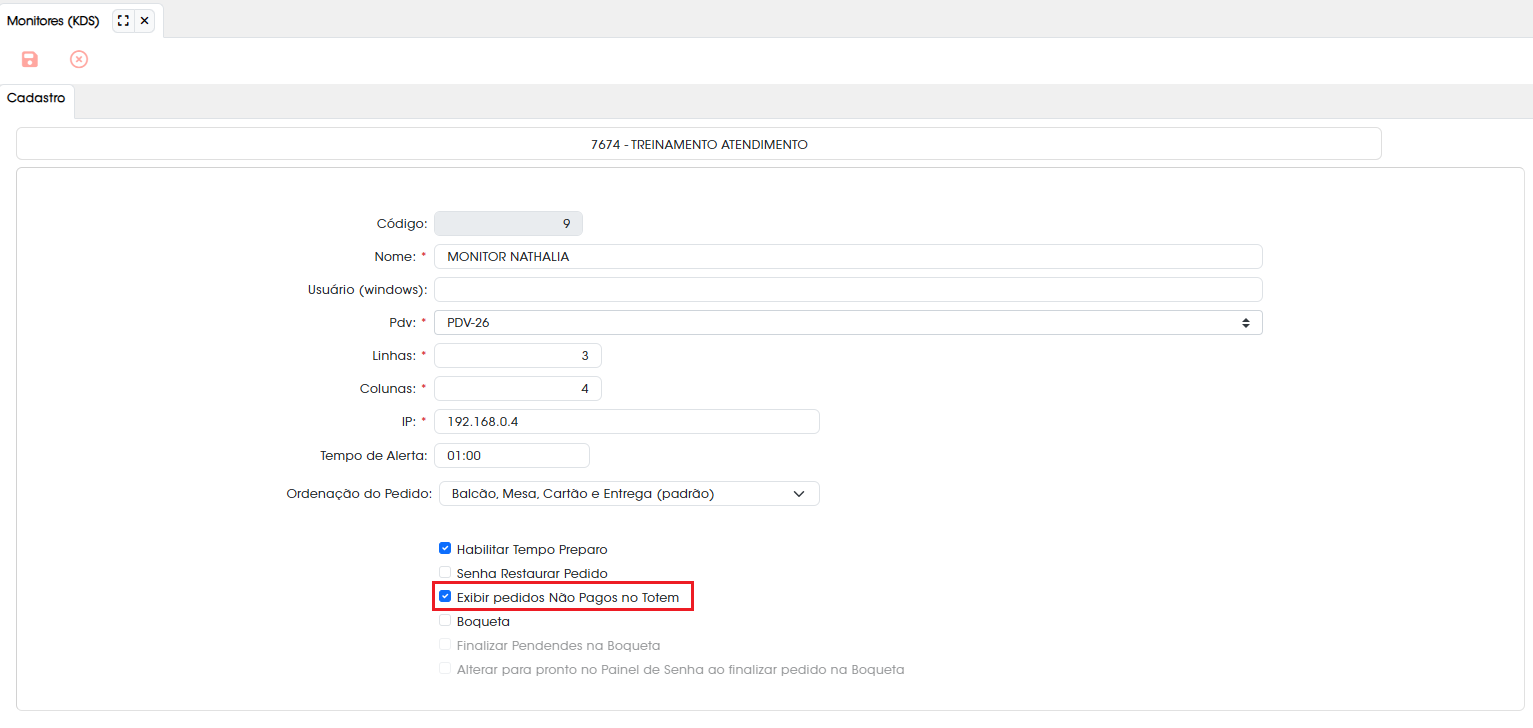
Task: Focus the Usuário (windows) input field
Action: tap(848, 290)
